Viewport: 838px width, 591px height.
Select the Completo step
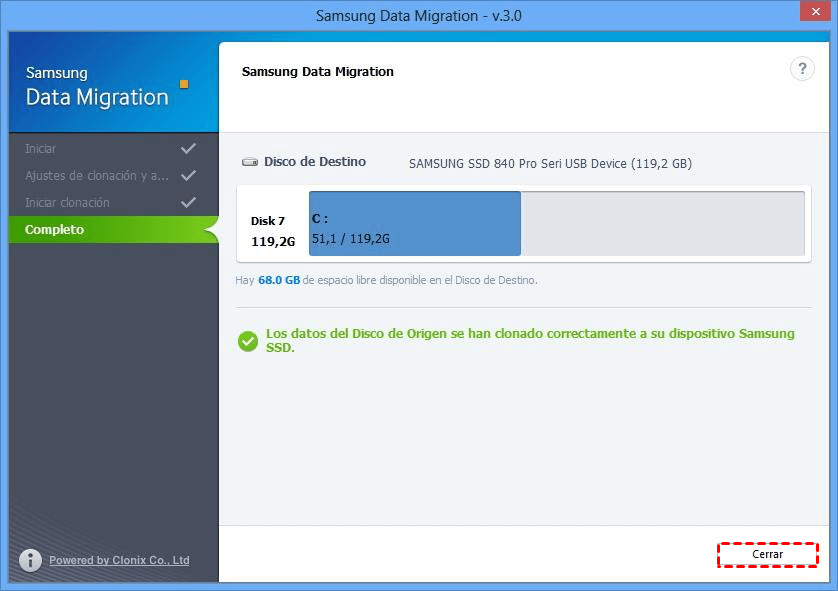pos(113,230)
